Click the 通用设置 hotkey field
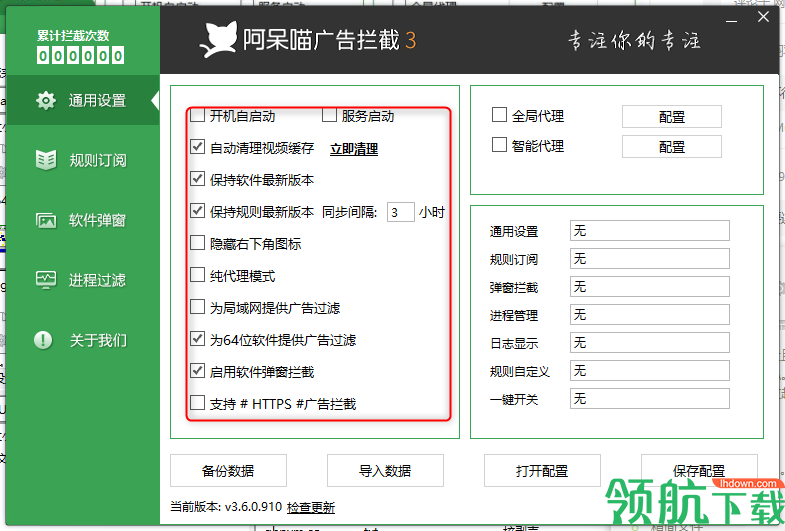Screen dimensions: 785x531 coord(650,231)
